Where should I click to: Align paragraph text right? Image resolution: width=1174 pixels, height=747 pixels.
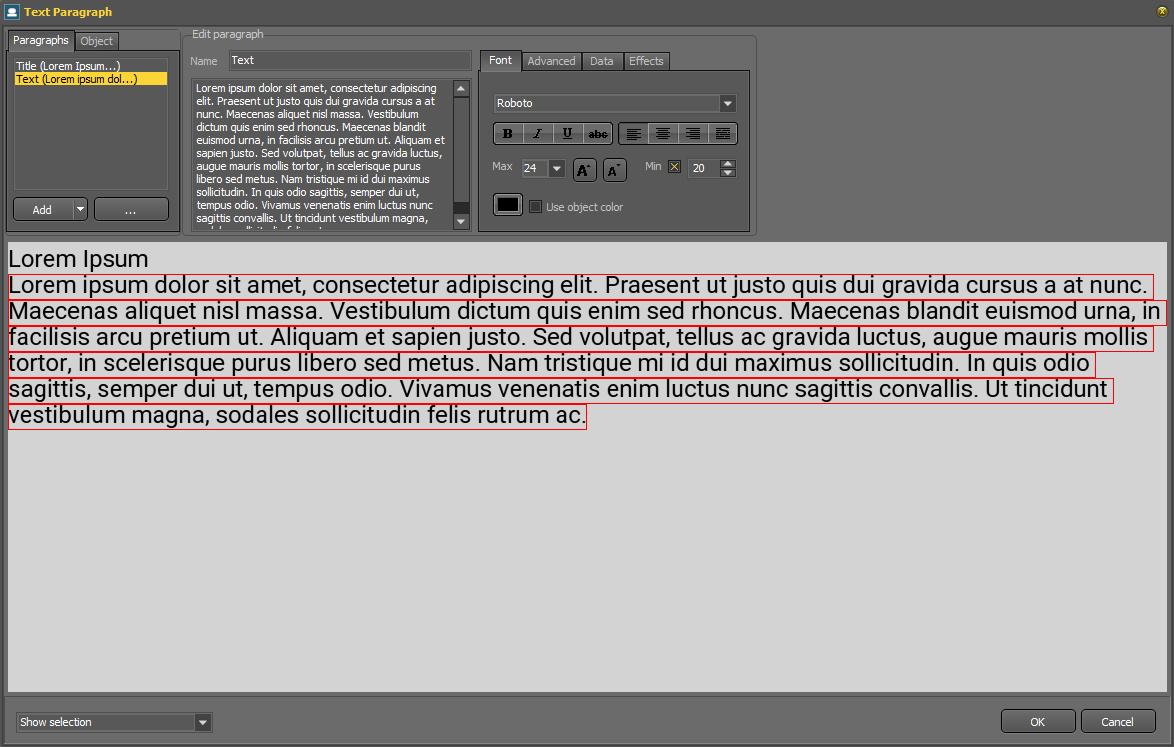(693, 134)
